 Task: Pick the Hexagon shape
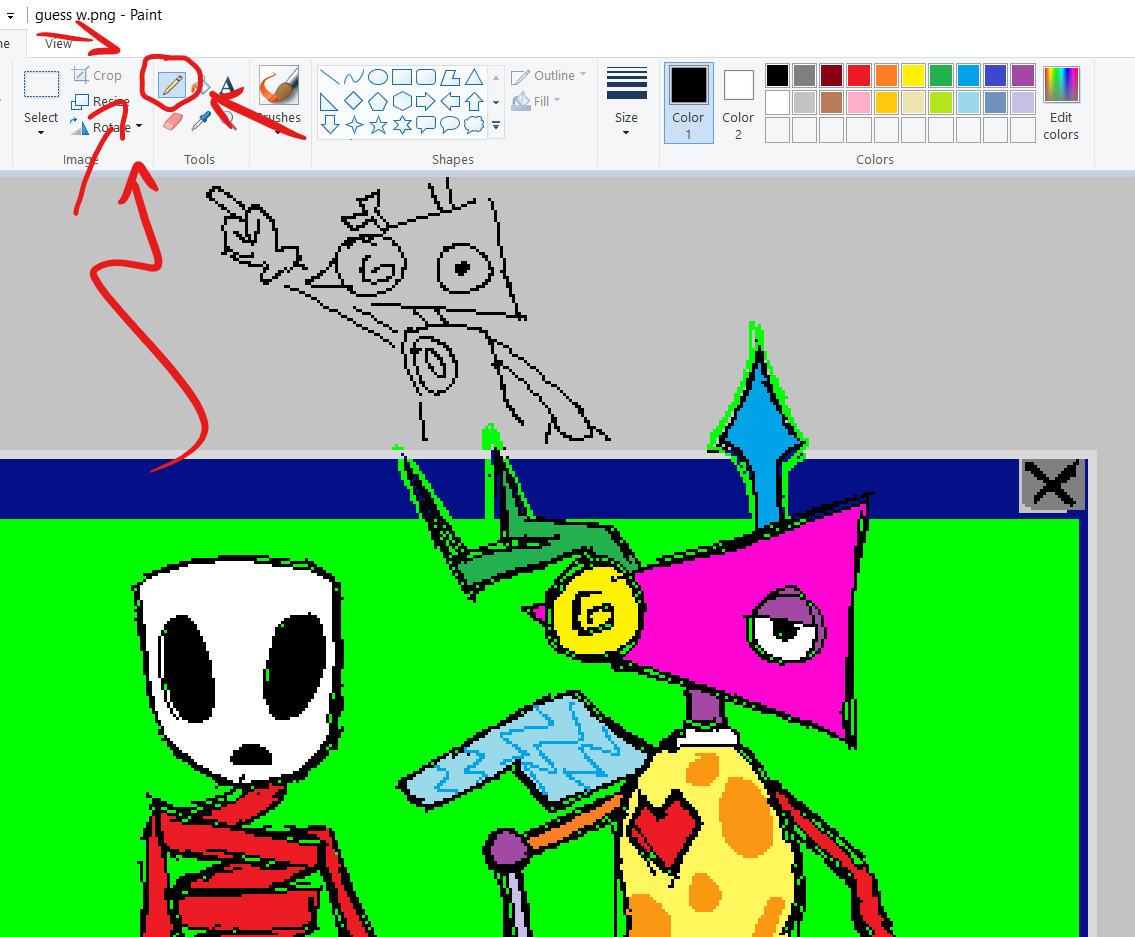pos(402,101)
